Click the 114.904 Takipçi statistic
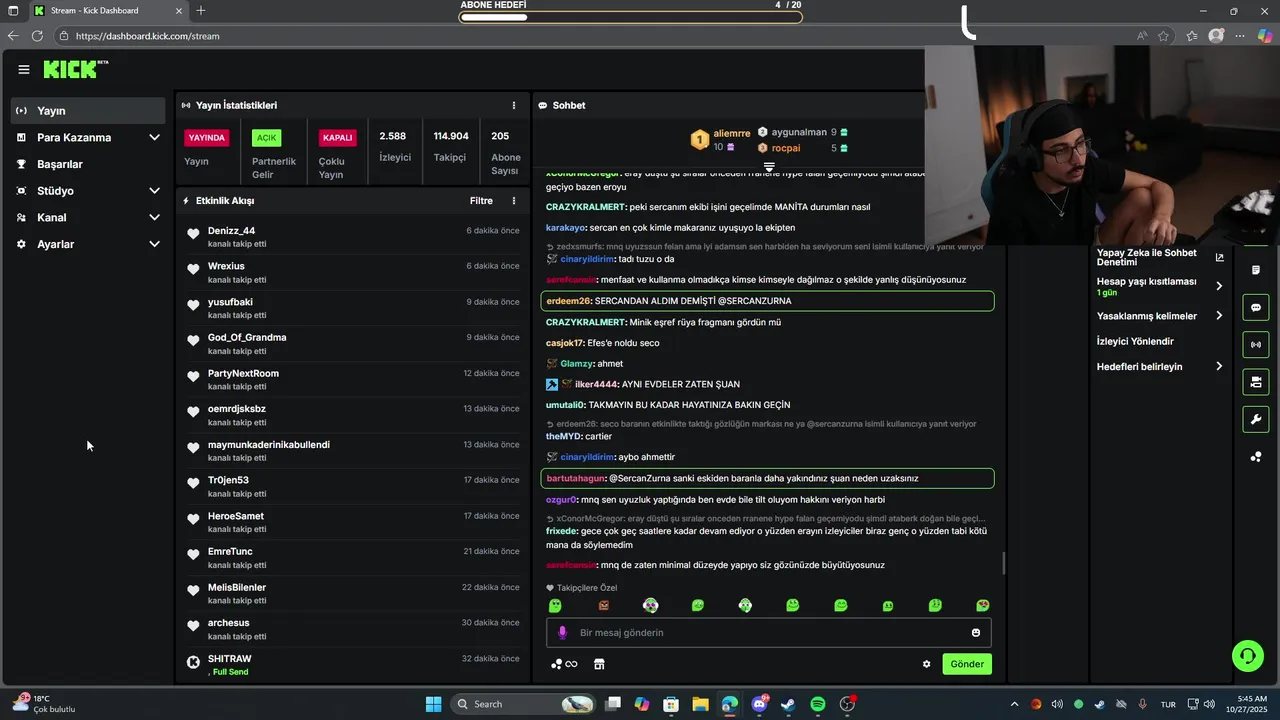1280x720 pixels. click(x=451, y=146)
